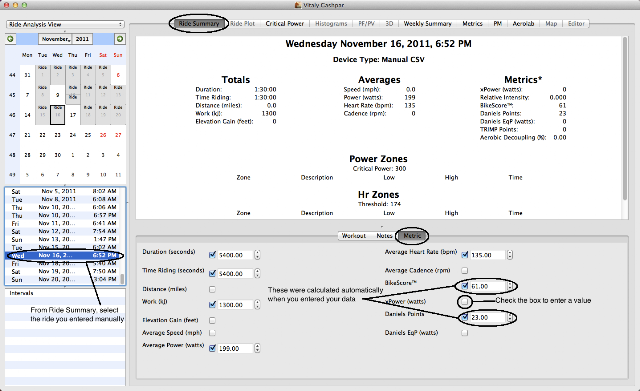Select calendar day 9 in week 45

click(58, 95)
